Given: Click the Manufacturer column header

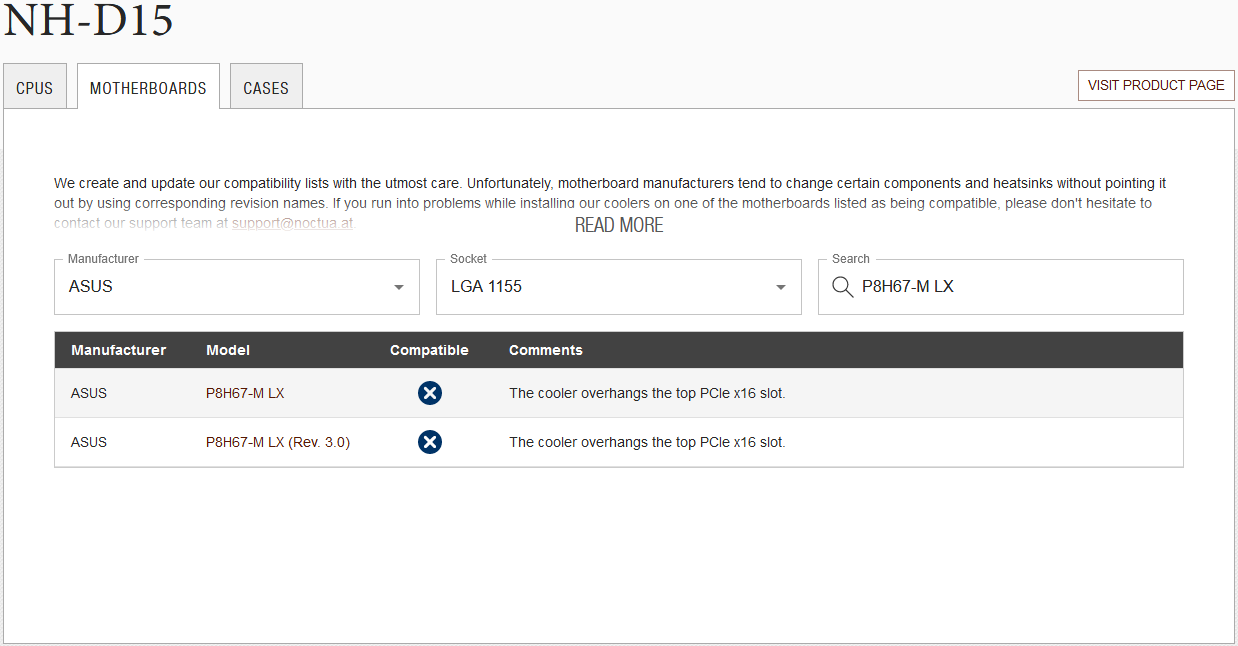Looking at the screenshot, I should [119, 350].
